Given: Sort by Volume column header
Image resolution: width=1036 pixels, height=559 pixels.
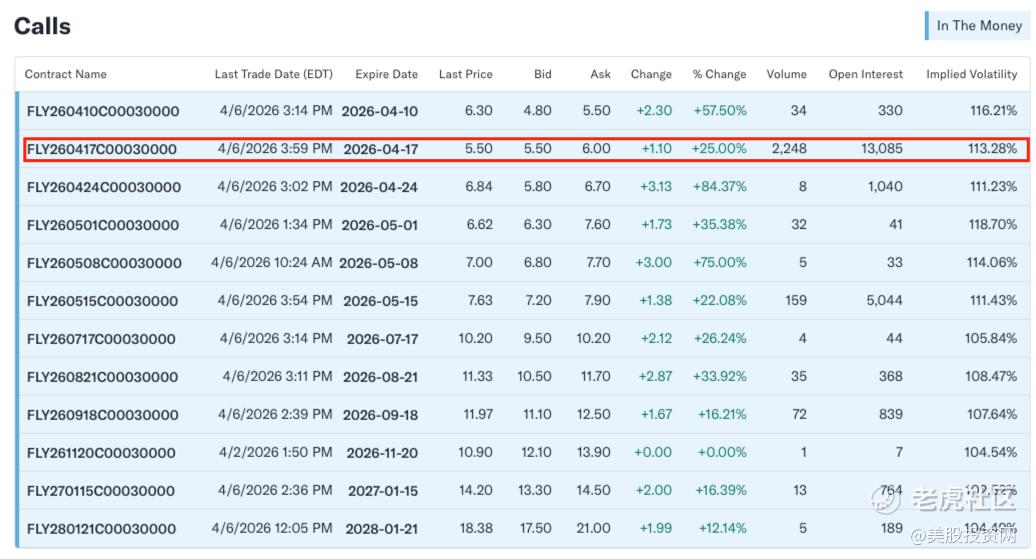Looking at the screenshot, I should pyautogui.click(x=786, y=74).
